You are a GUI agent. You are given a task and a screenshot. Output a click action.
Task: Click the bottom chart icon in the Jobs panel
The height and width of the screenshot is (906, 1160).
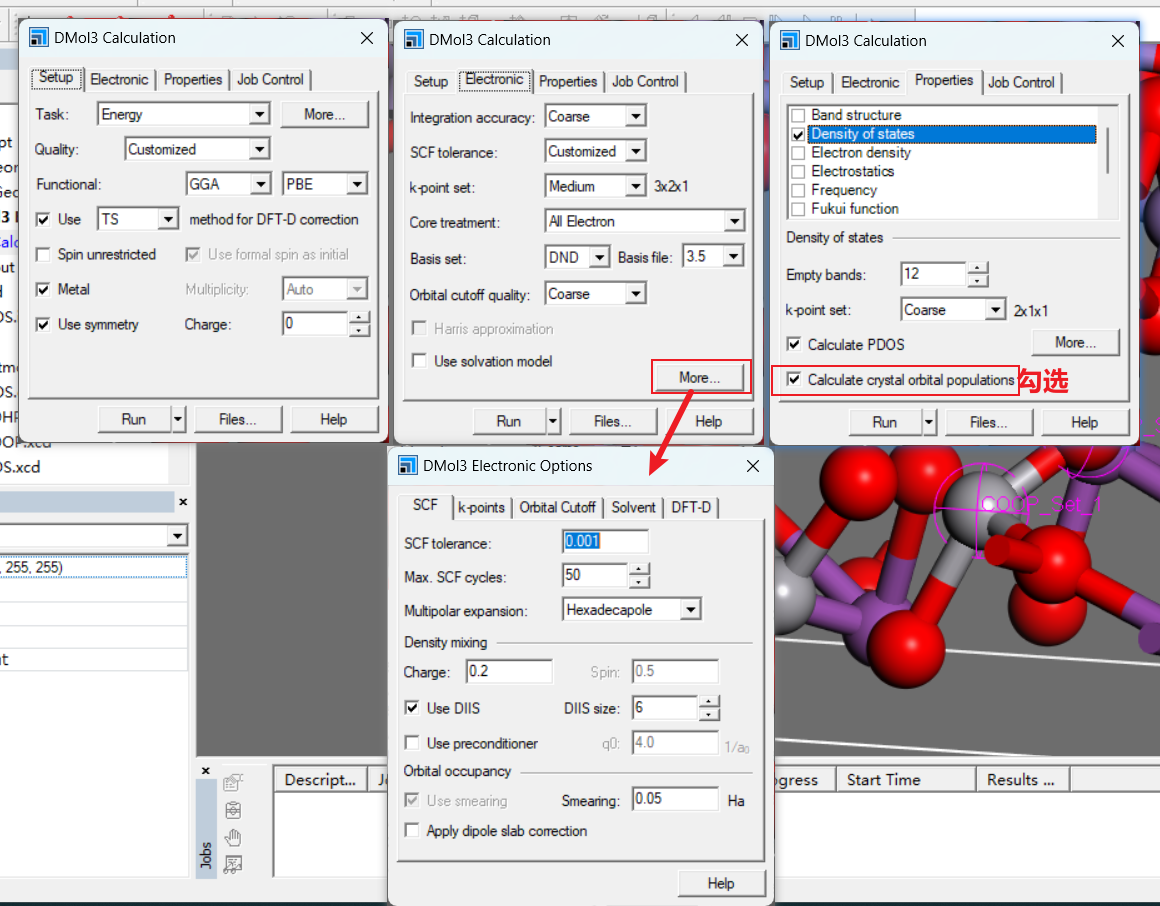pos(233,864)
